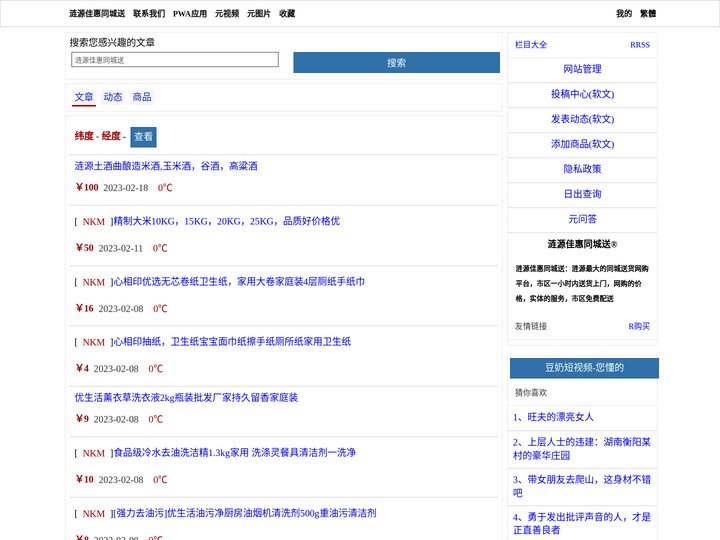
Task: Open 优生活薰衣草洗衣液2kg product link
Action: pyautogui.click(x=186, y=398)
